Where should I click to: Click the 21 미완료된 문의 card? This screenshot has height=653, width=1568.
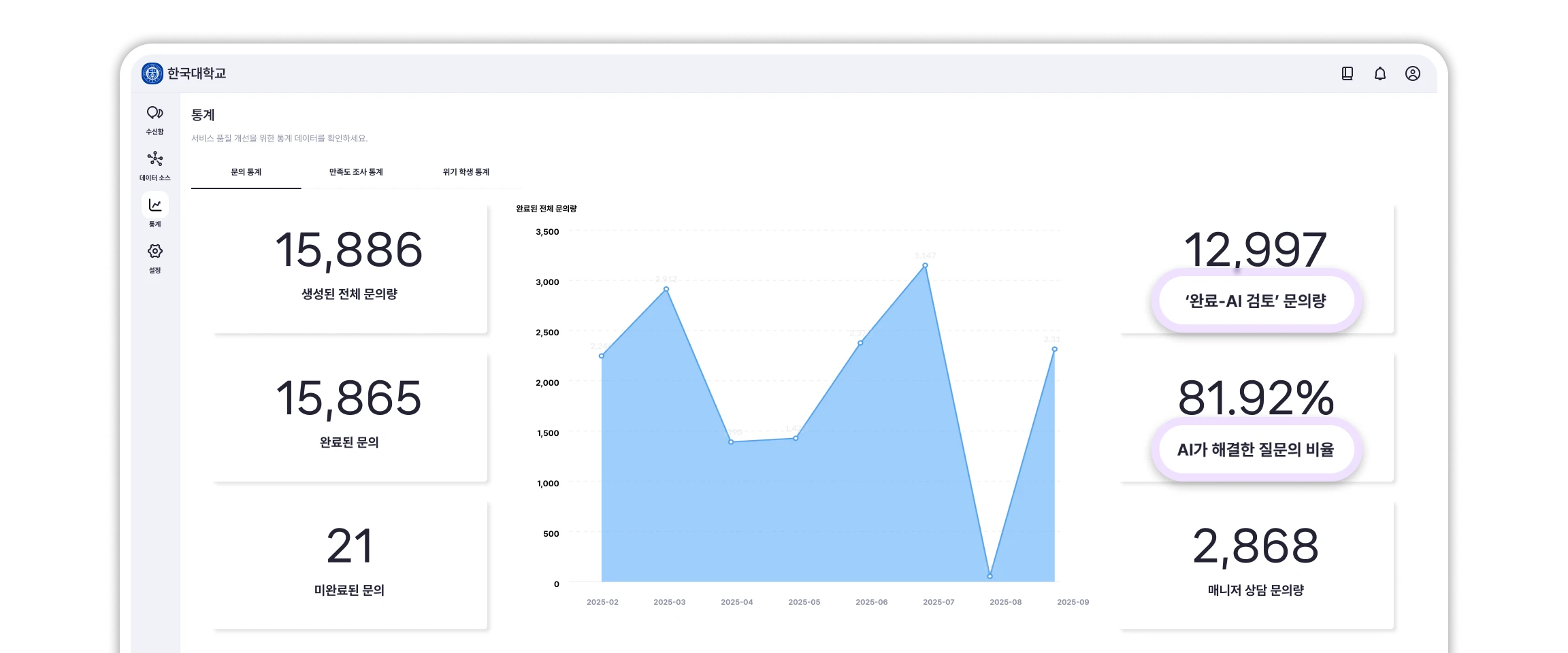click(x=350, y=565)
